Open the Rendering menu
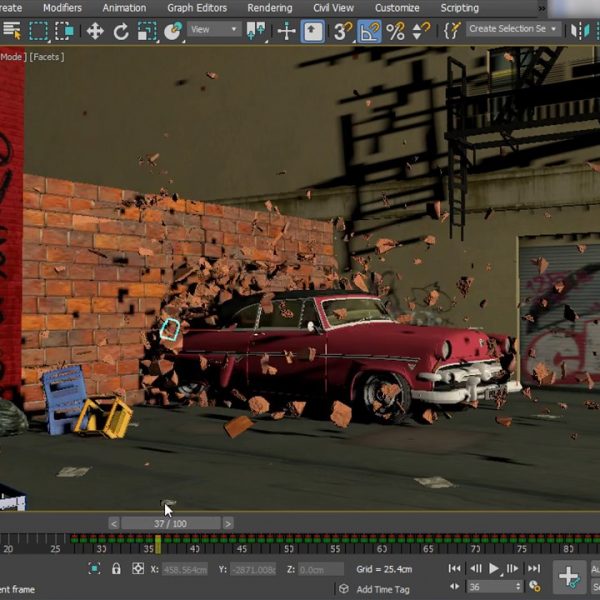This screenshot has height=600, width=600. [270, 8]
